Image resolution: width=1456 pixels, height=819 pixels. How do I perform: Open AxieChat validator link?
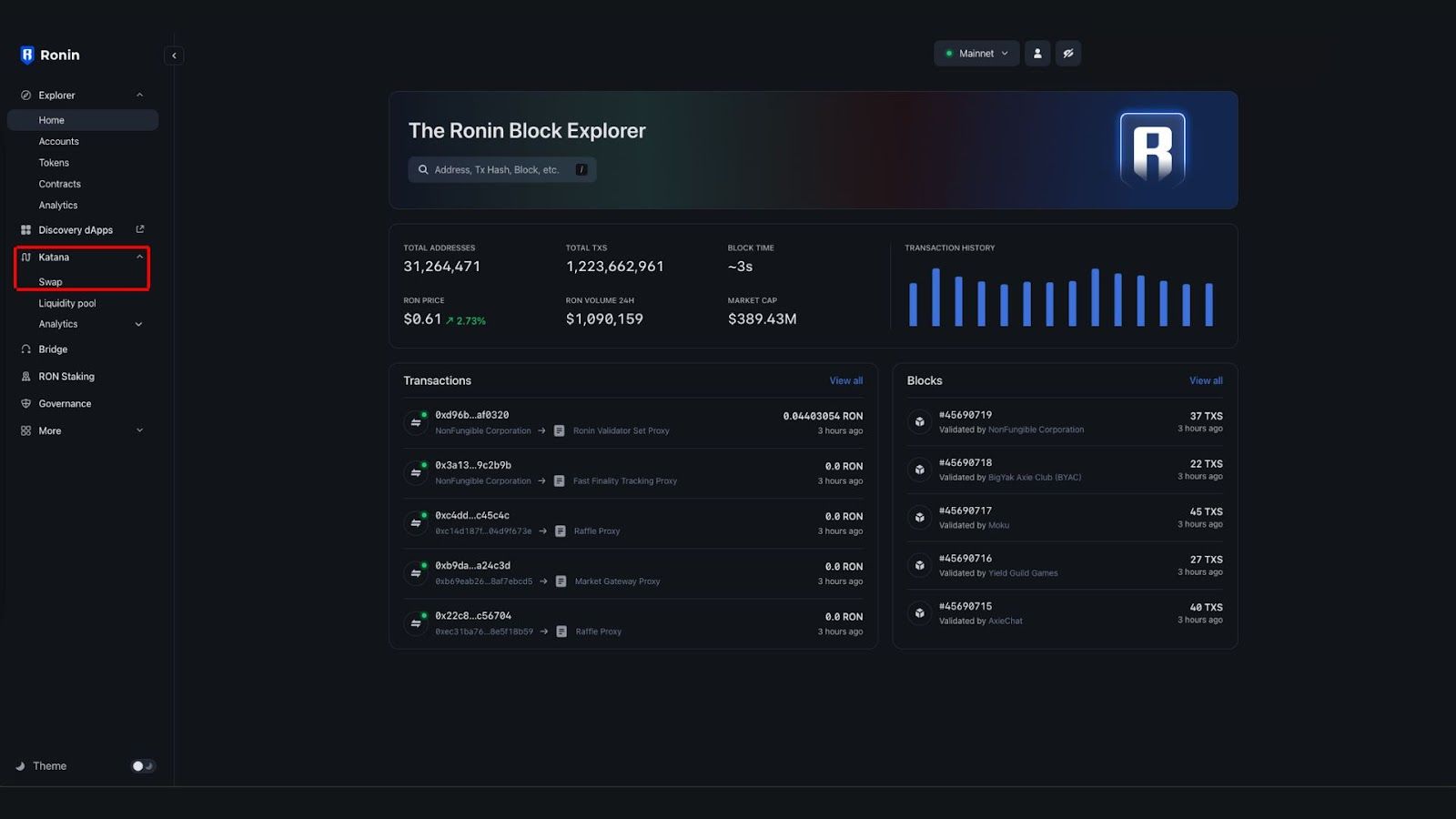pyautogui.click(x=1006, y=622)
